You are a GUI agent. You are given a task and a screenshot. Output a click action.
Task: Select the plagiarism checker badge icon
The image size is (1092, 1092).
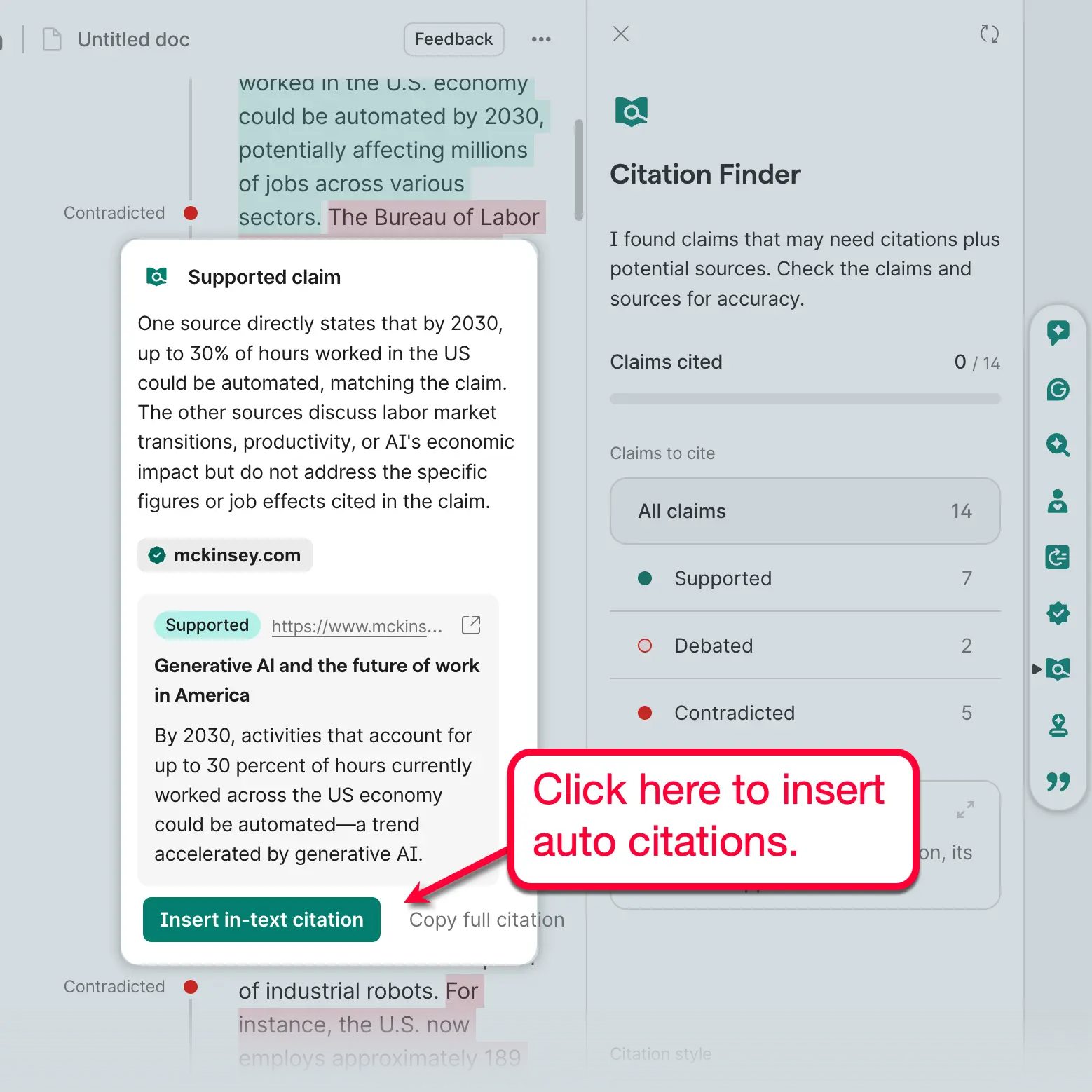tap(1058, 613)
